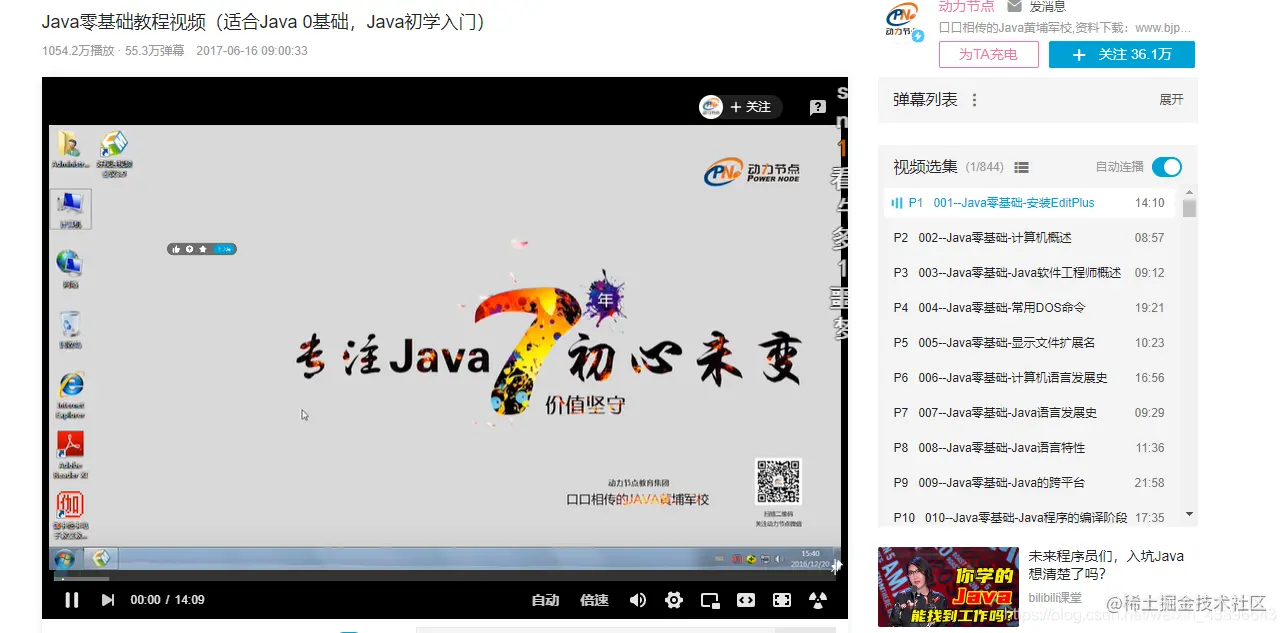The image size is (1286, 633).
Task: Toggle the 自动连播 autoplay switch
Action: tap(1166, 167)
